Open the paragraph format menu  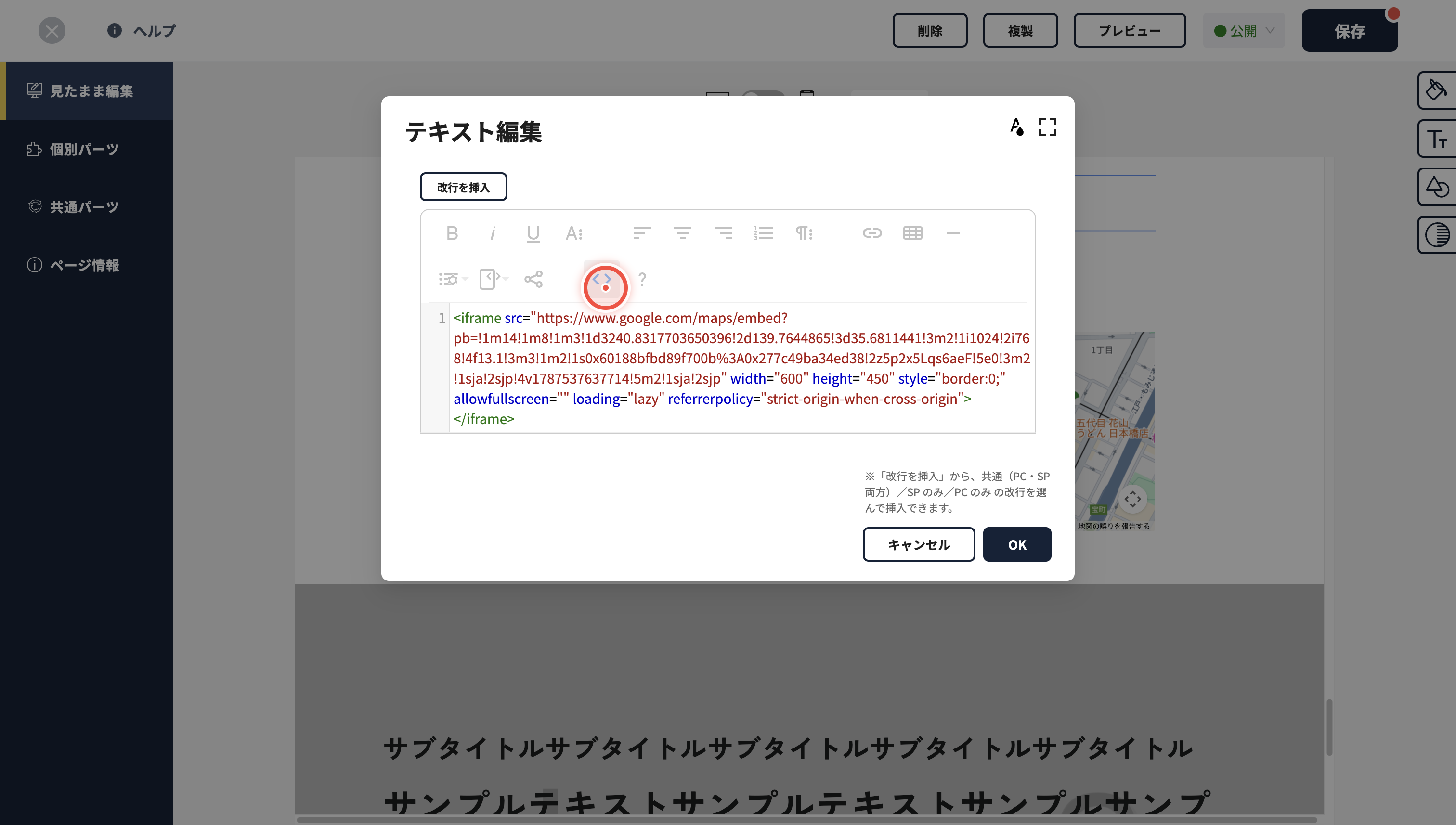tap(804, 233)
